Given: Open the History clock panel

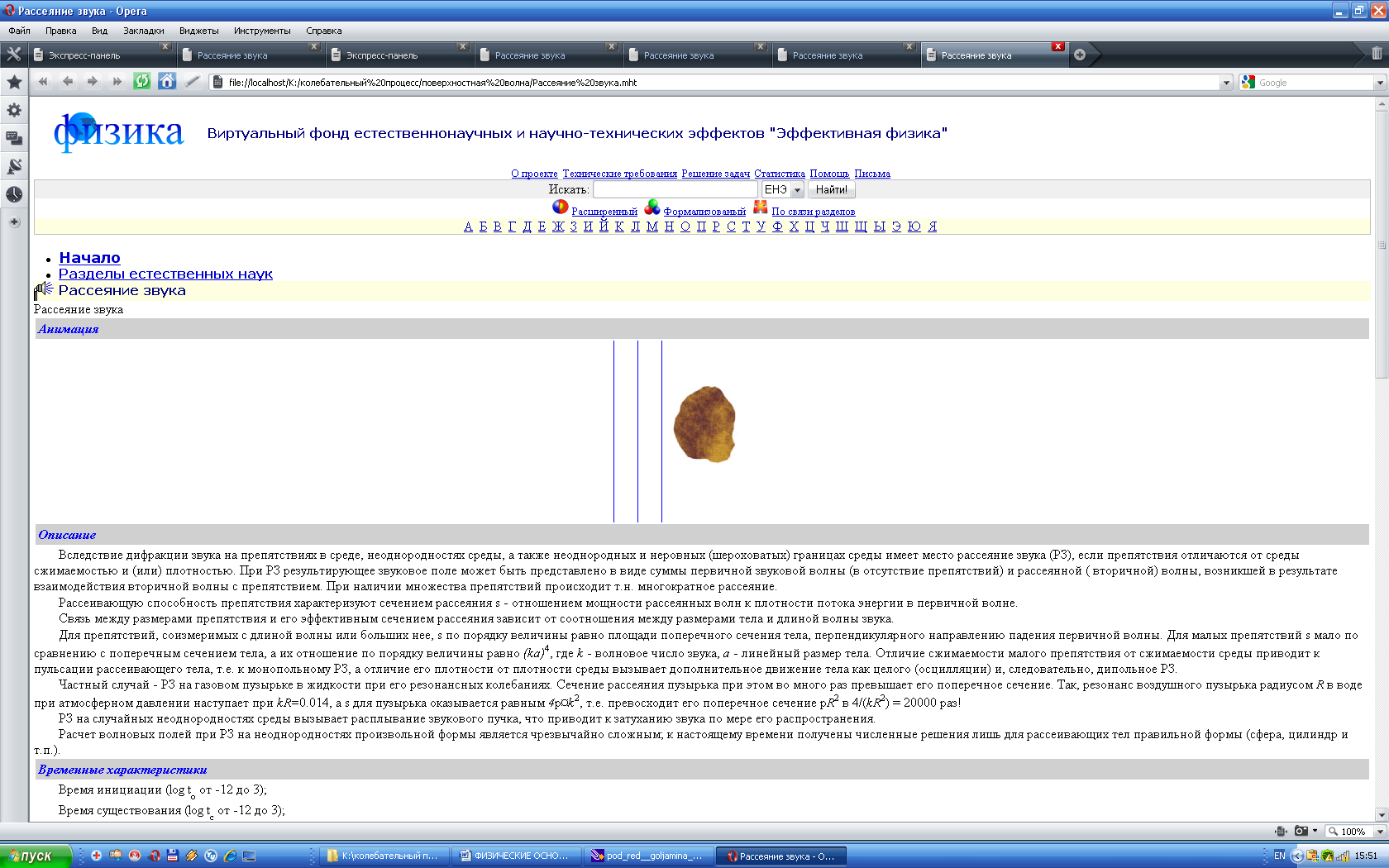Looking at the screenshot, I should [x=14, y=194].
